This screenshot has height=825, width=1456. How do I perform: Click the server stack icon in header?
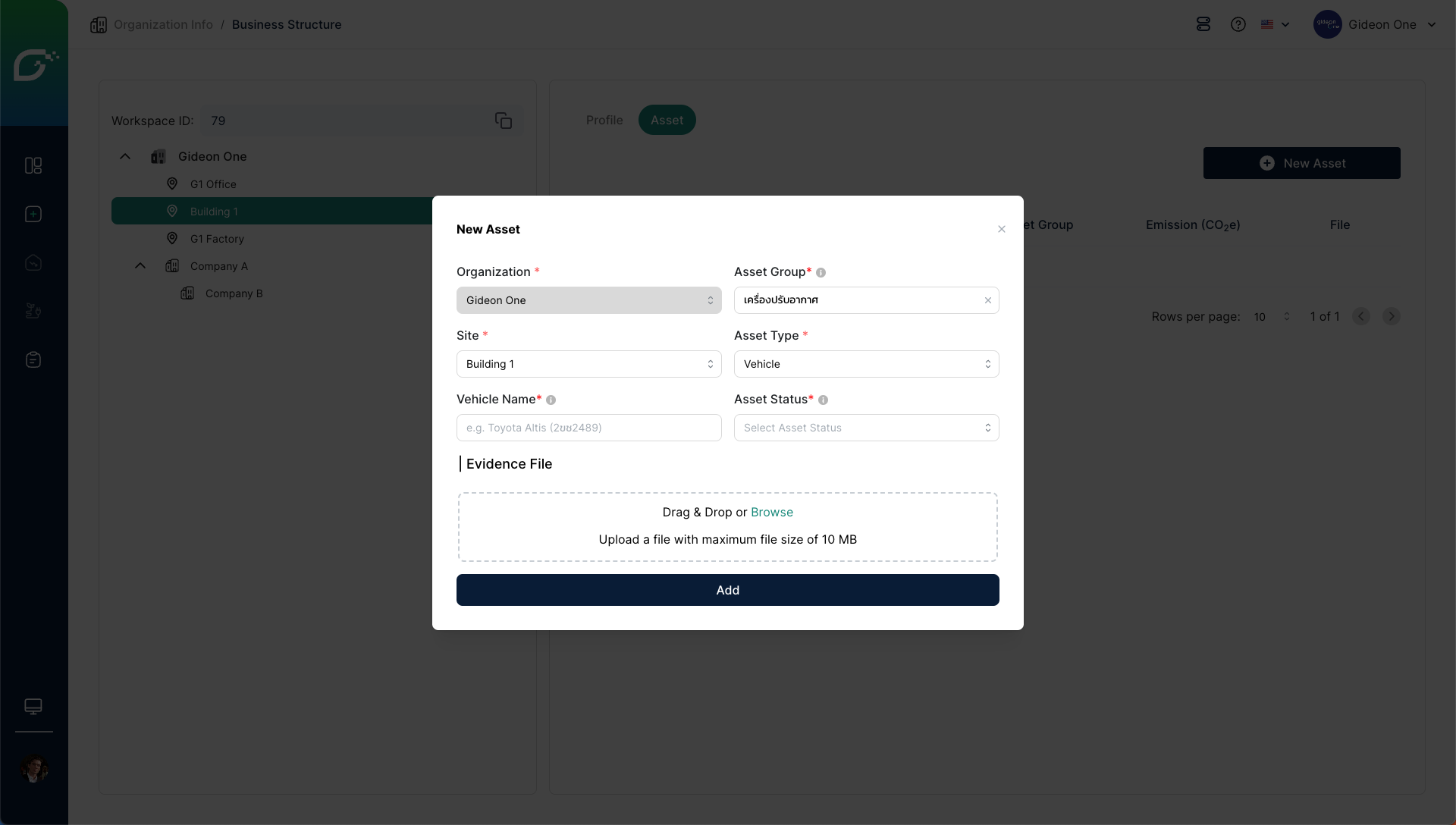(1203, 24)
